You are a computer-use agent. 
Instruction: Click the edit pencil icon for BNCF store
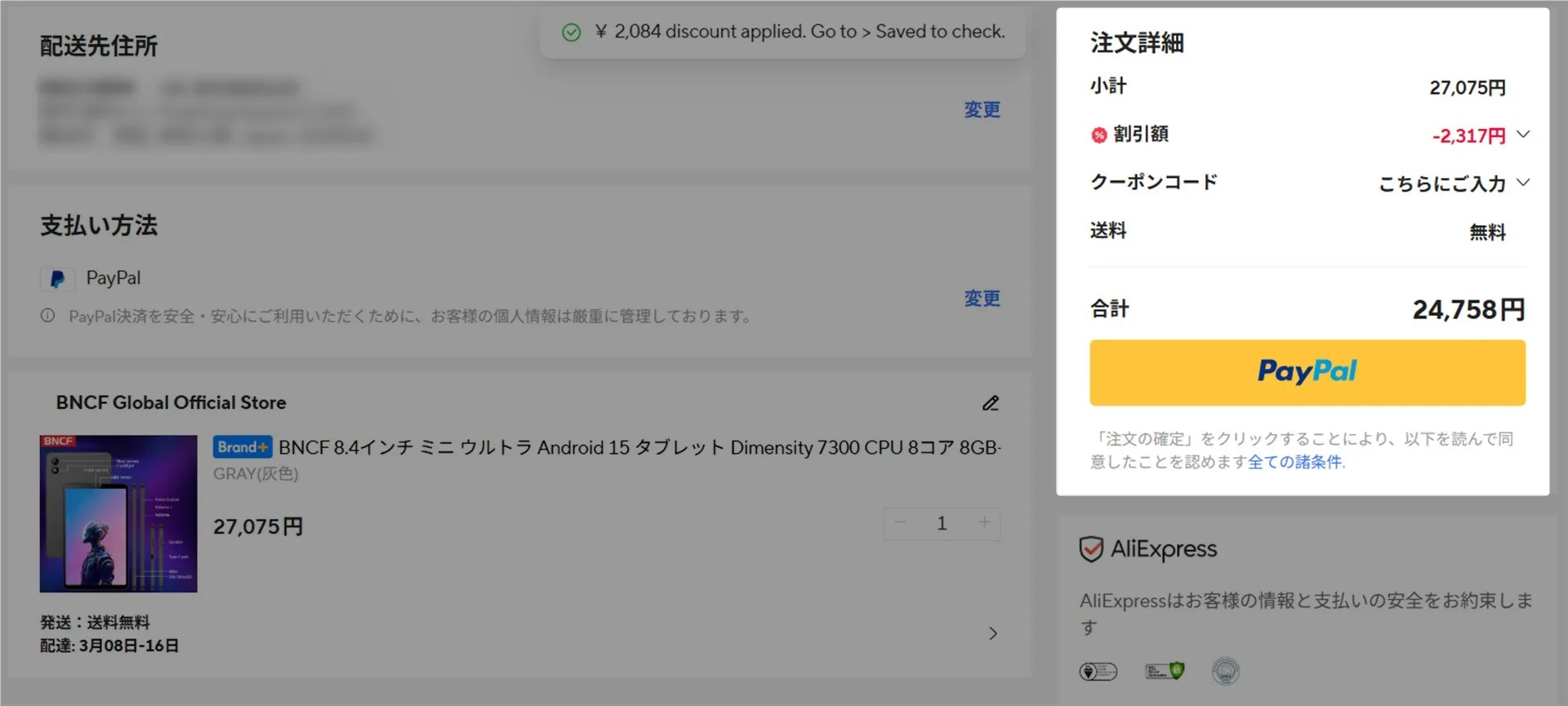coord(990,403)
